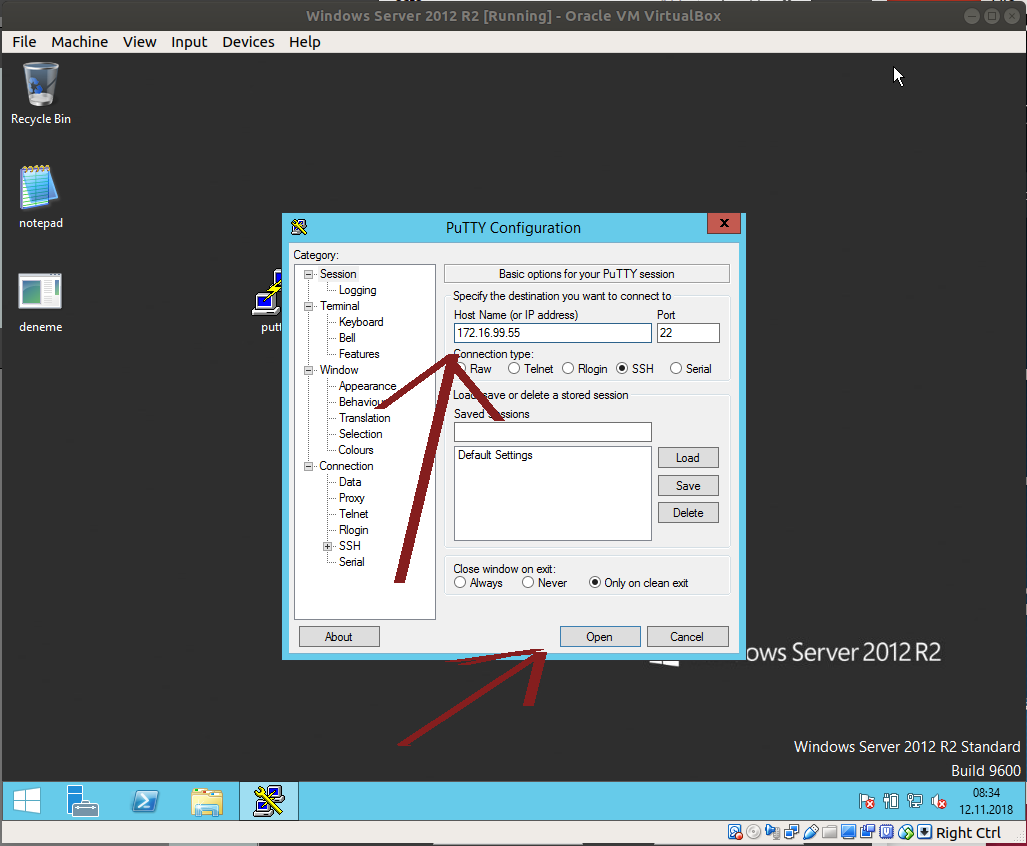Screen dimensions: 1027x846
Task: Open the network tray icon
Action: [x=914, y=801]
